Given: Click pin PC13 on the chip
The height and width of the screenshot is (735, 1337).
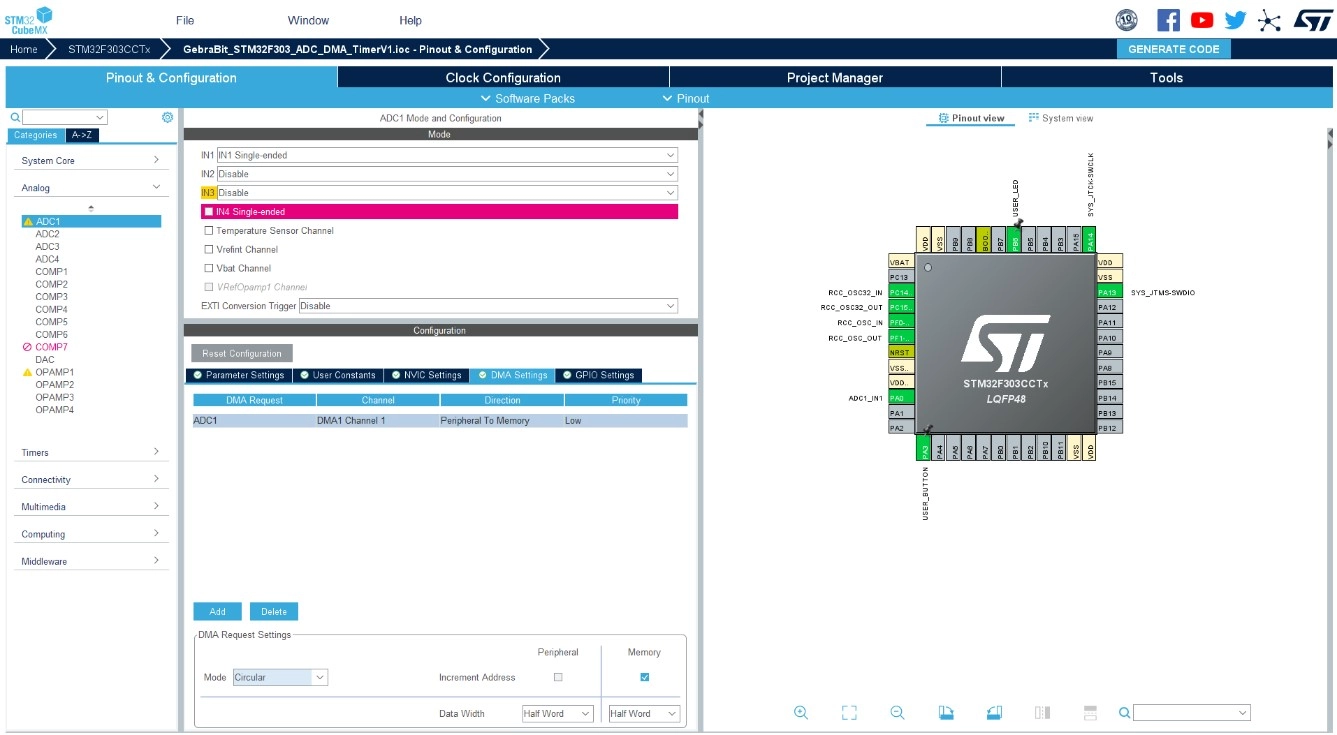Looking at the screenshot, I should (901, 277).
